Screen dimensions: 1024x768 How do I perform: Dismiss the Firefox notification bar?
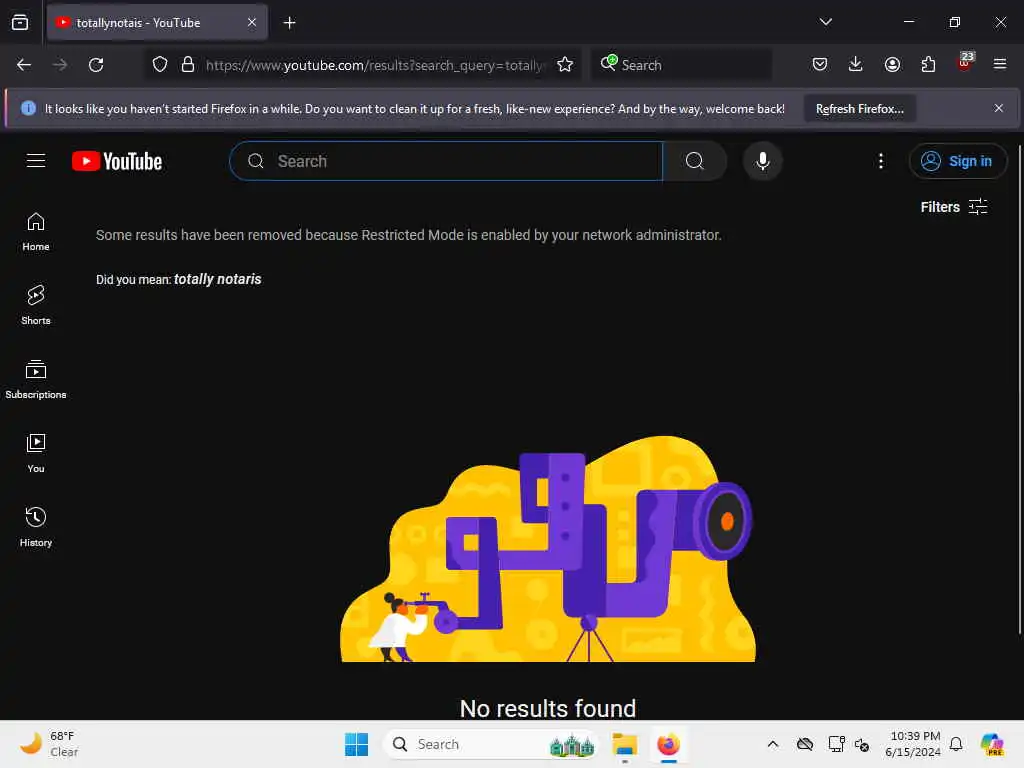tap(999, 108)
